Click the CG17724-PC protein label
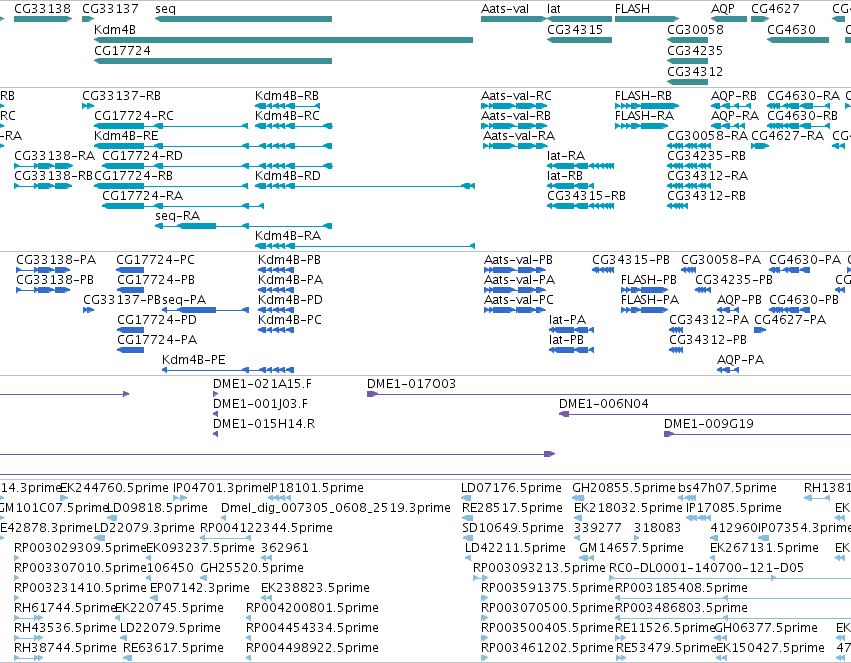The width and height of the screenshot is (851, 663). 155,260
